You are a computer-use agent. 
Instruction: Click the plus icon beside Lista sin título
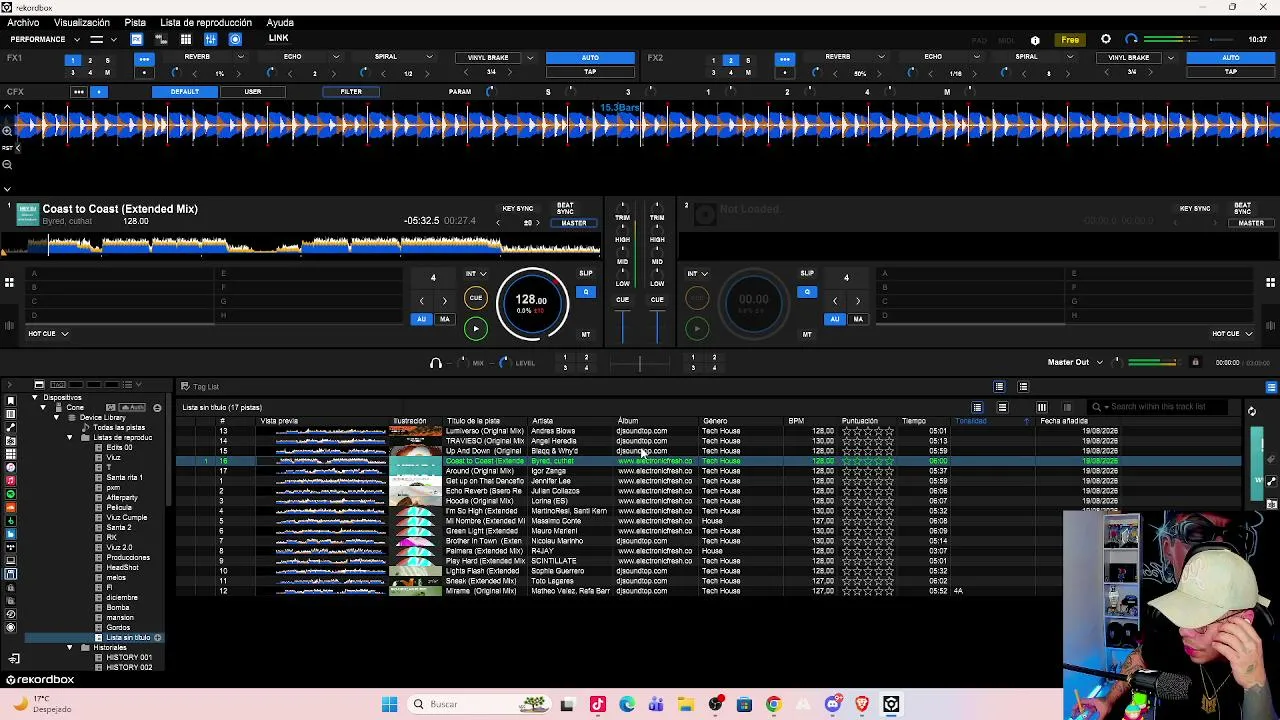click(x=157, y=638)
